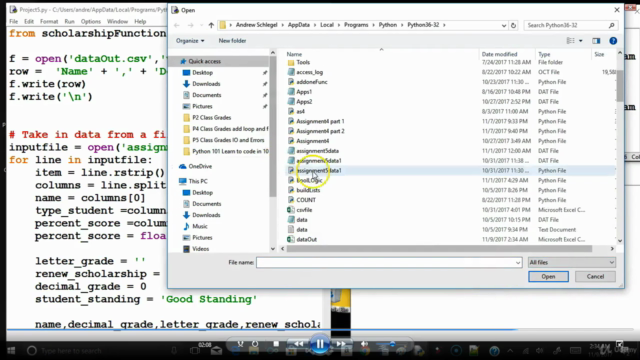This screenshot has height=360, width=640.
Task: Sort files by Date modified column
Action: click(x=499, y=54)
